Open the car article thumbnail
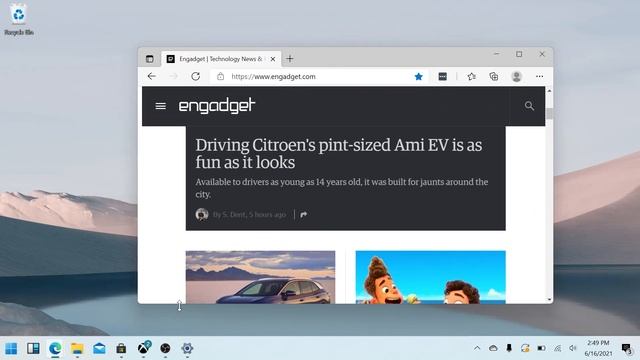This screenshot has width=640, height=360. (260, 277)
